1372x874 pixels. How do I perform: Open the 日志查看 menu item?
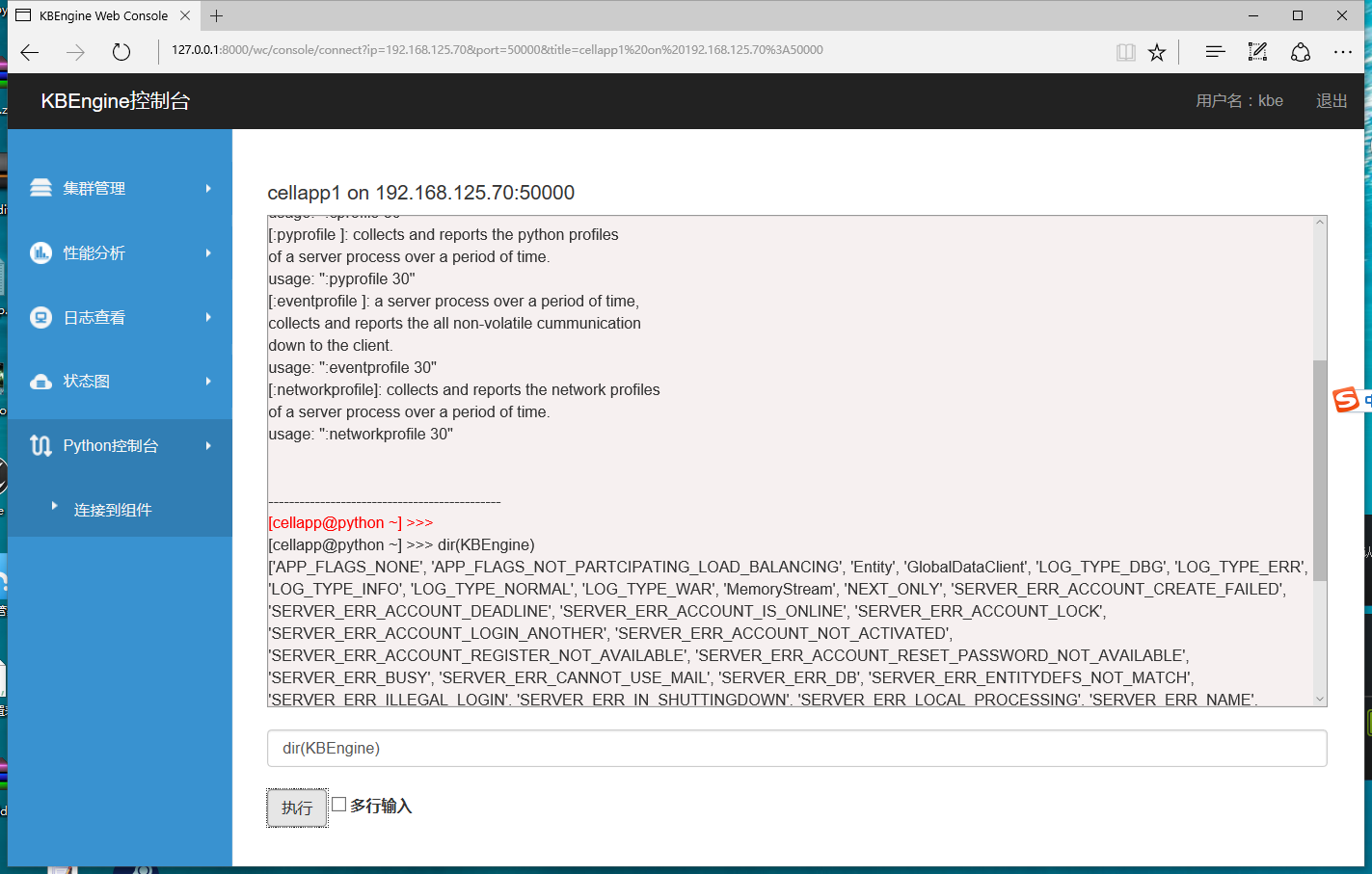[x=120, y=317]
